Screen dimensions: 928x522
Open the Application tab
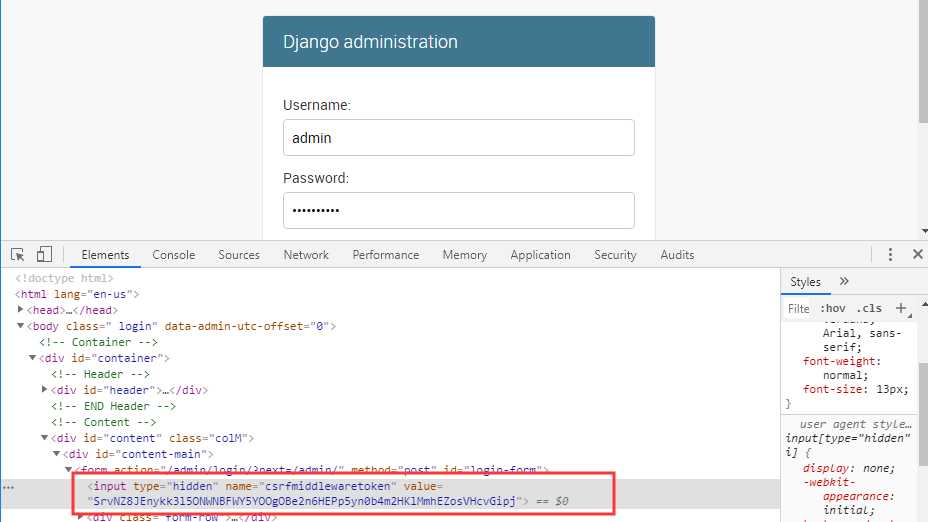pos(540,255)
